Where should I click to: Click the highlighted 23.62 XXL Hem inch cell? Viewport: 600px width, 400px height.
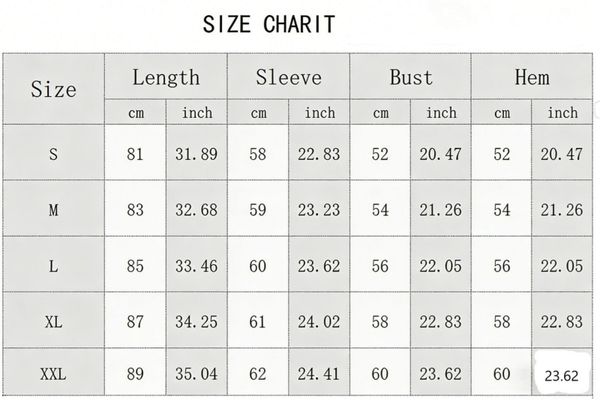[x=562, y=377]
